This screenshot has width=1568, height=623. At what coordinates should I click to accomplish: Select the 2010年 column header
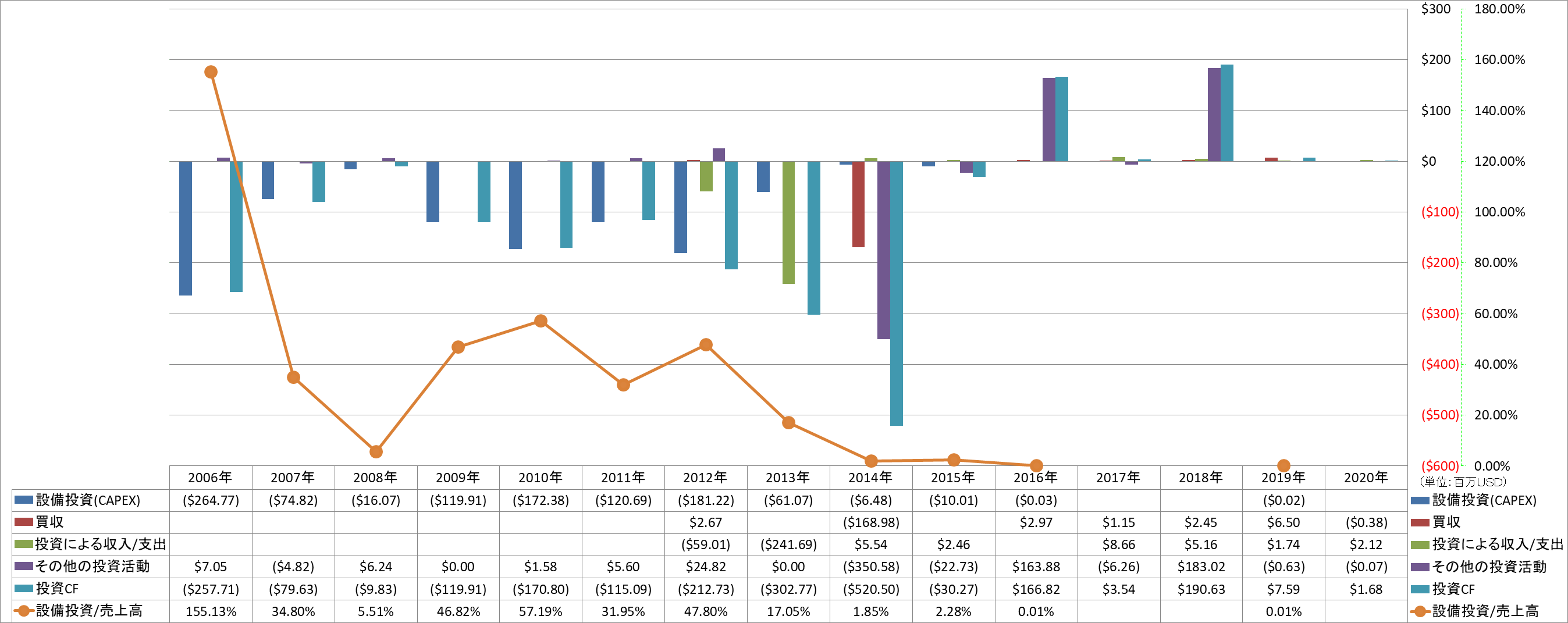tap(541, 478)
